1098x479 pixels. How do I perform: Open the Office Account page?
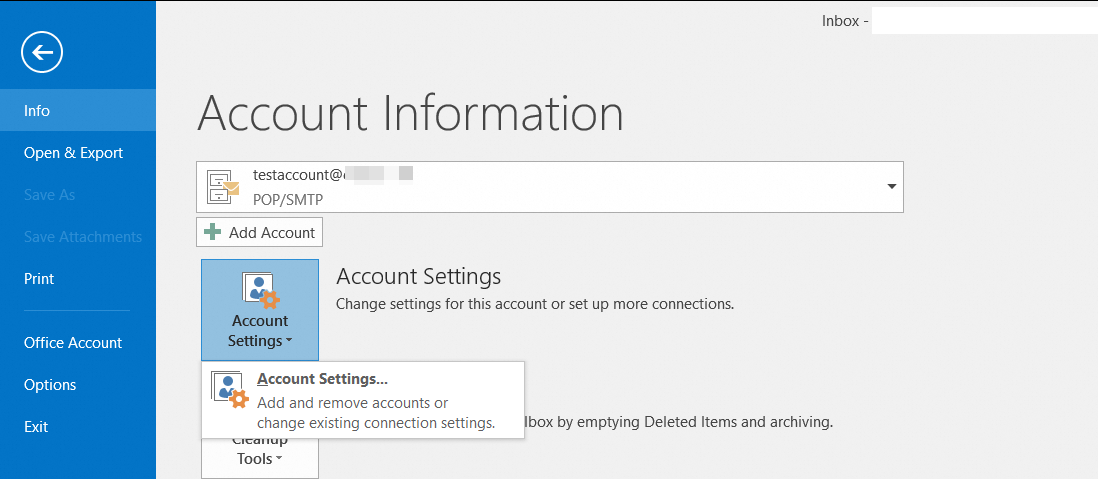pos(73,343)
